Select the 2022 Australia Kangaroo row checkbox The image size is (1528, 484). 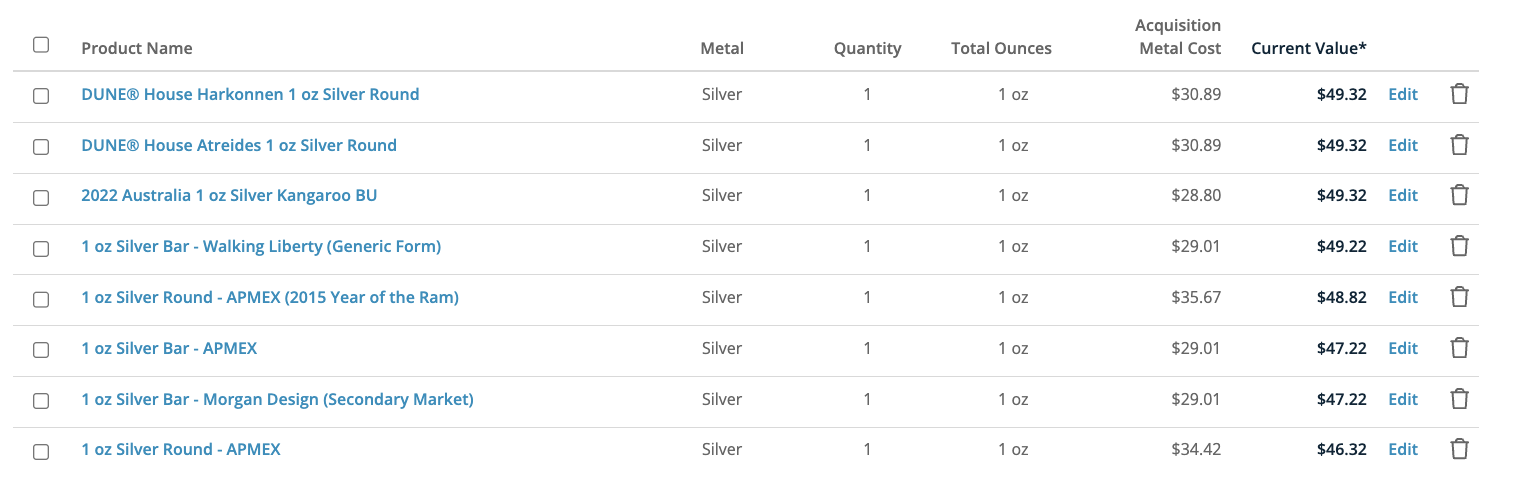[41, 197]
